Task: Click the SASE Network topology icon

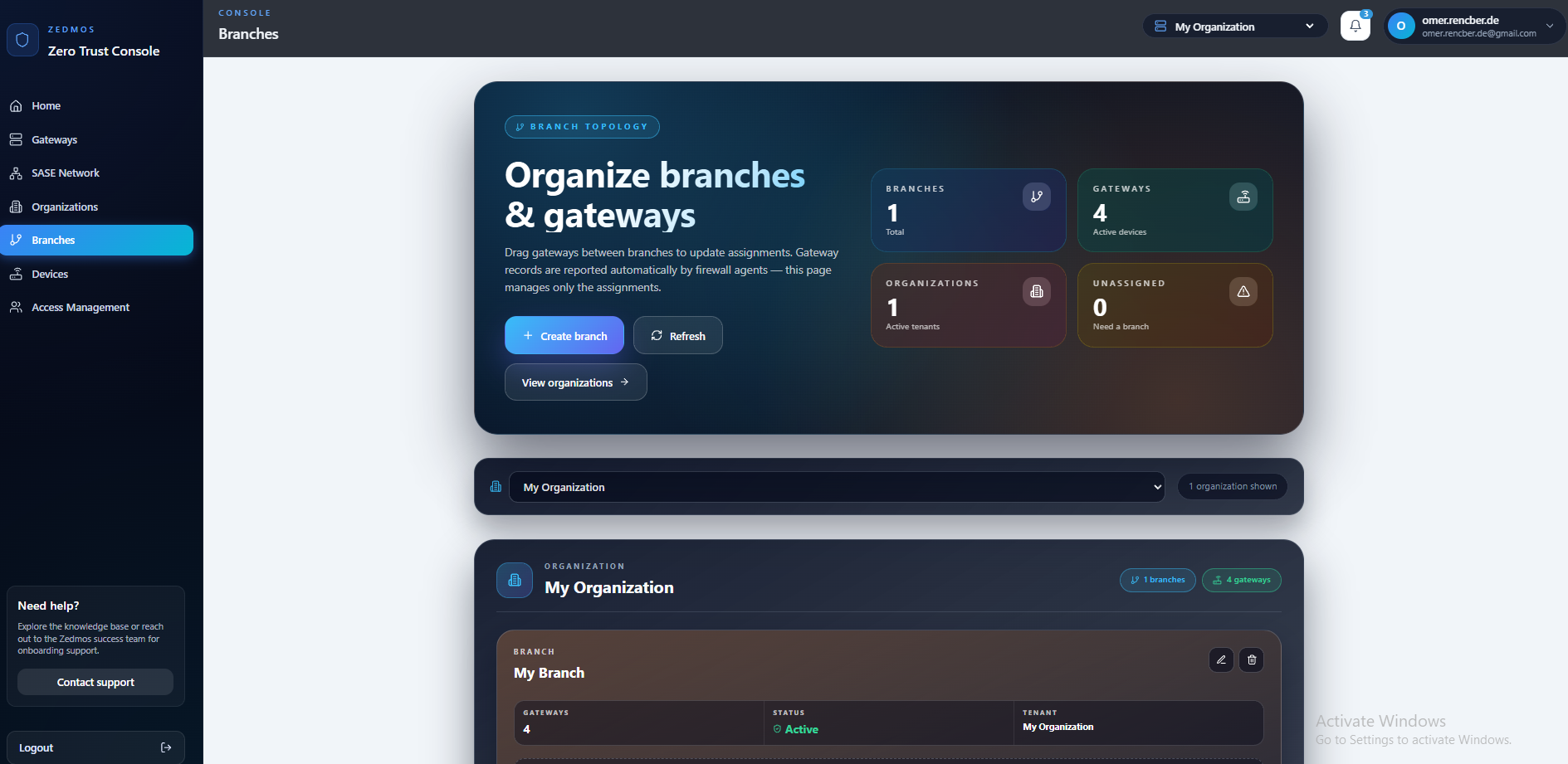Action: pos(16,173)
